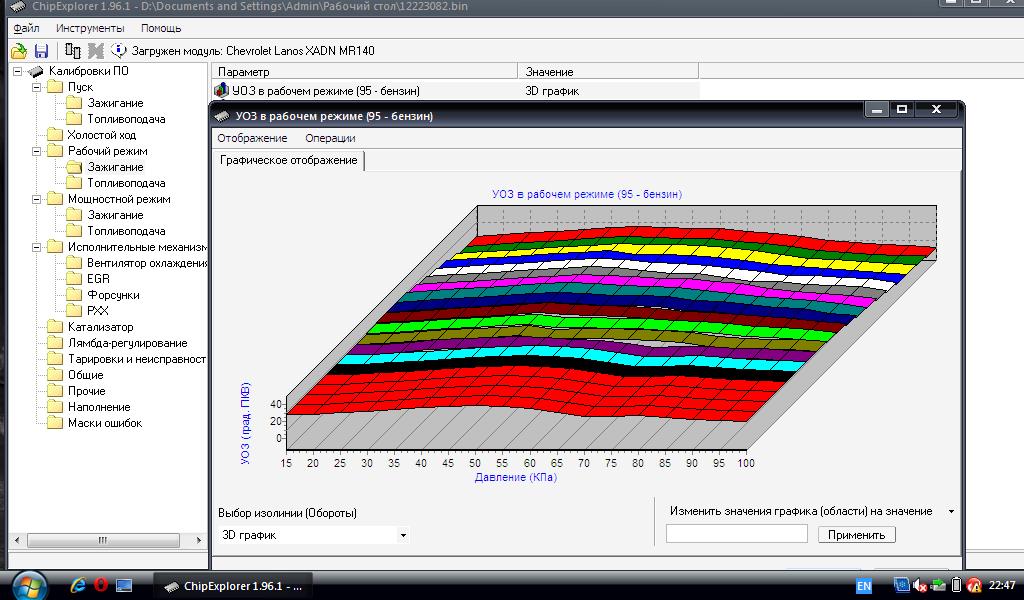Collapse the Калибровки ПО root node
This screenshot has width=1024, height=600.
pyautogui.click(x=18, y=71)
